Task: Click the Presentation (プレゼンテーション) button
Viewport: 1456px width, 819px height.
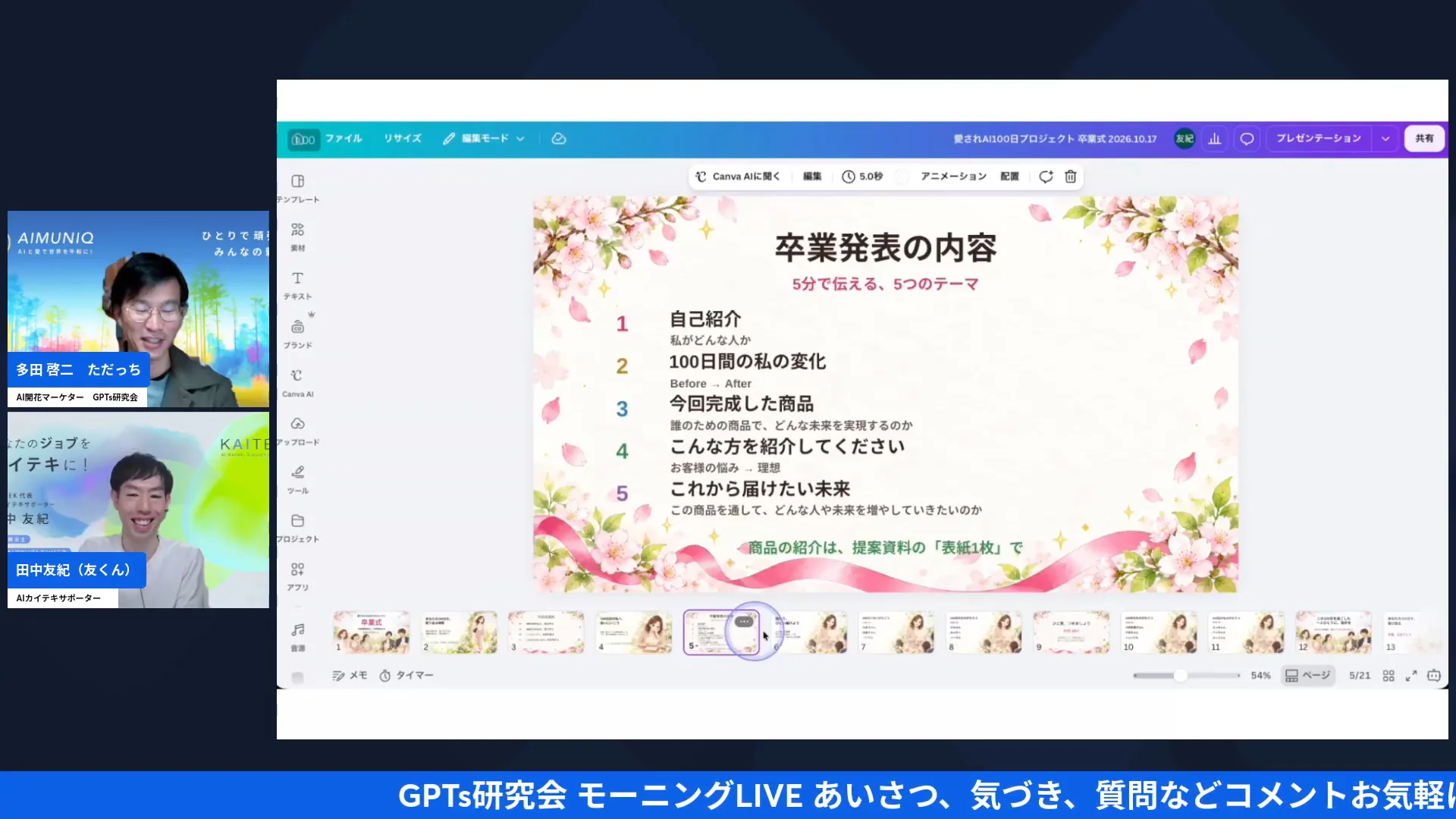Action: coord(1318,139)
